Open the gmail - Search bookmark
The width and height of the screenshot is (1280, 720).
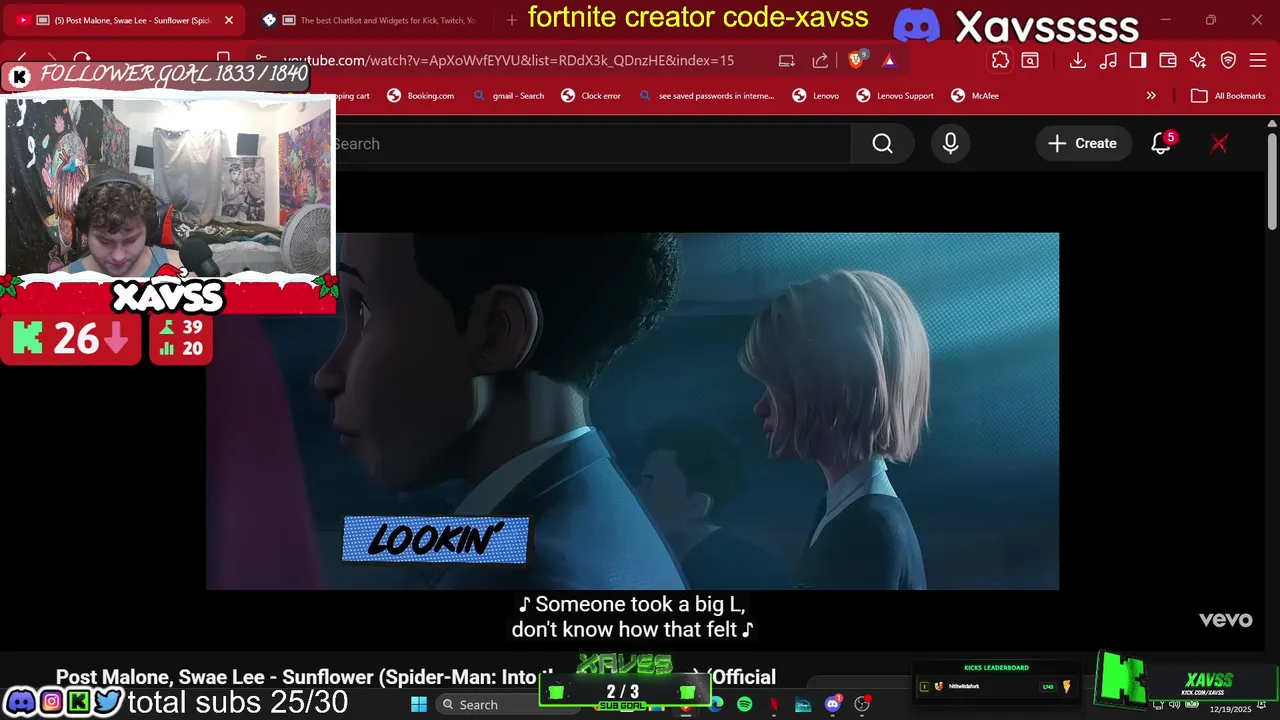click(509, 96)
